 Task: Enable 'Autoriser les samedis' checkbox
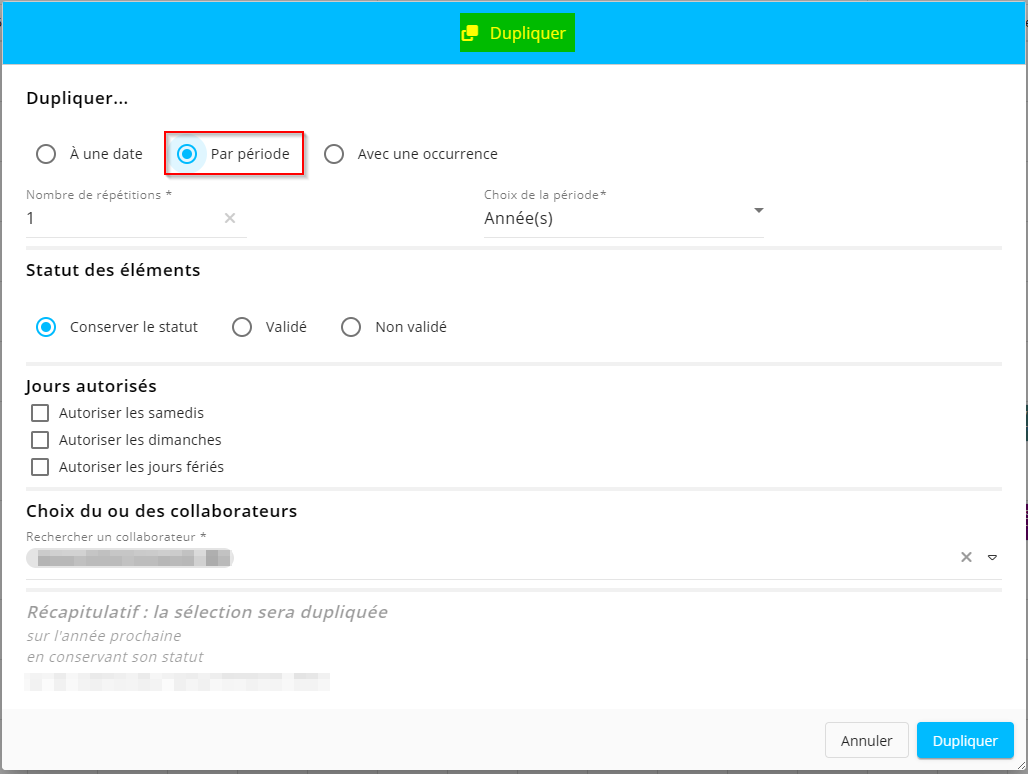tap(40, 413)
